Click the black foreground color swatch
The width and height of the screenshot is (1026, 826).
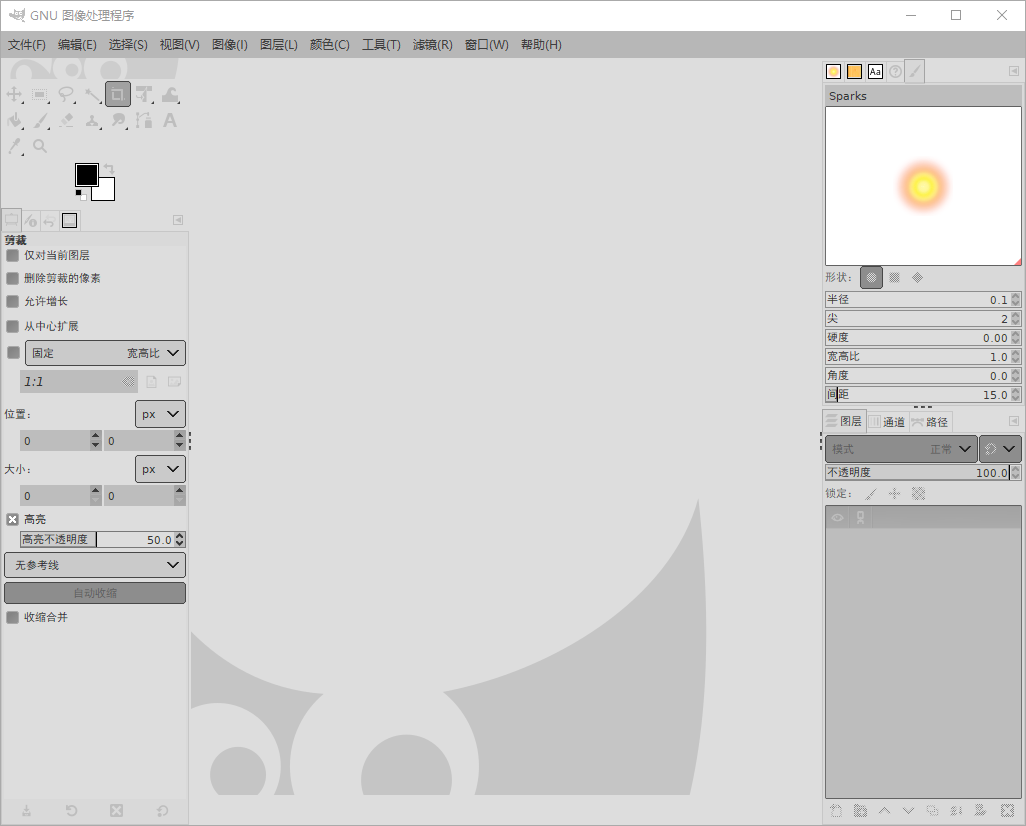pyautogui.click(x=86, y=174)
